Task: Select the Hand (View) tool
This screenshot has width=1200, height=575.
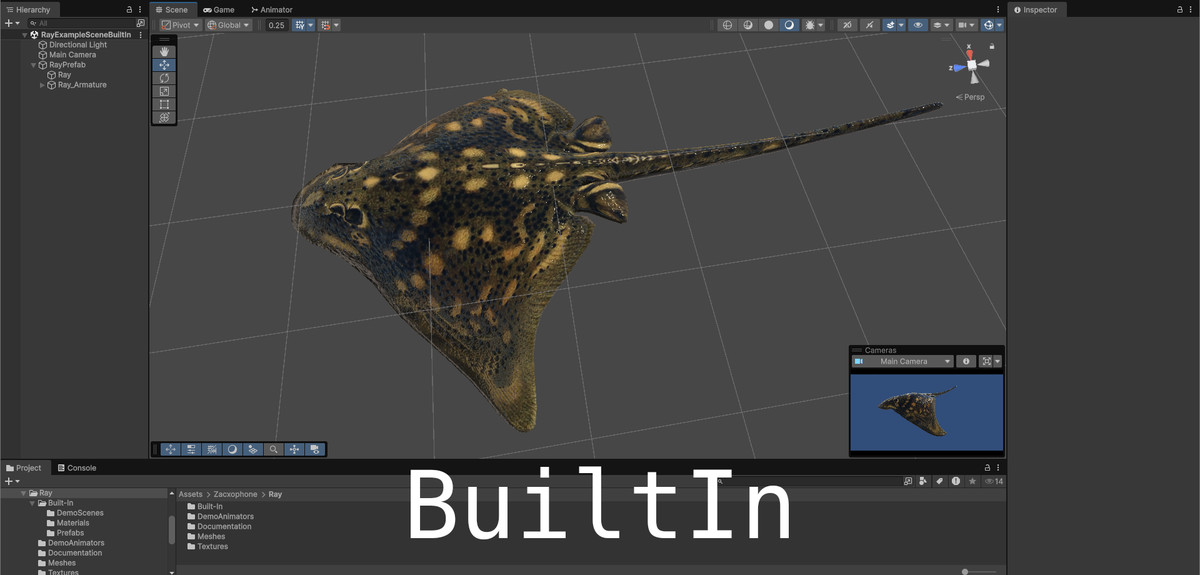Action: [x=164, y=52]
